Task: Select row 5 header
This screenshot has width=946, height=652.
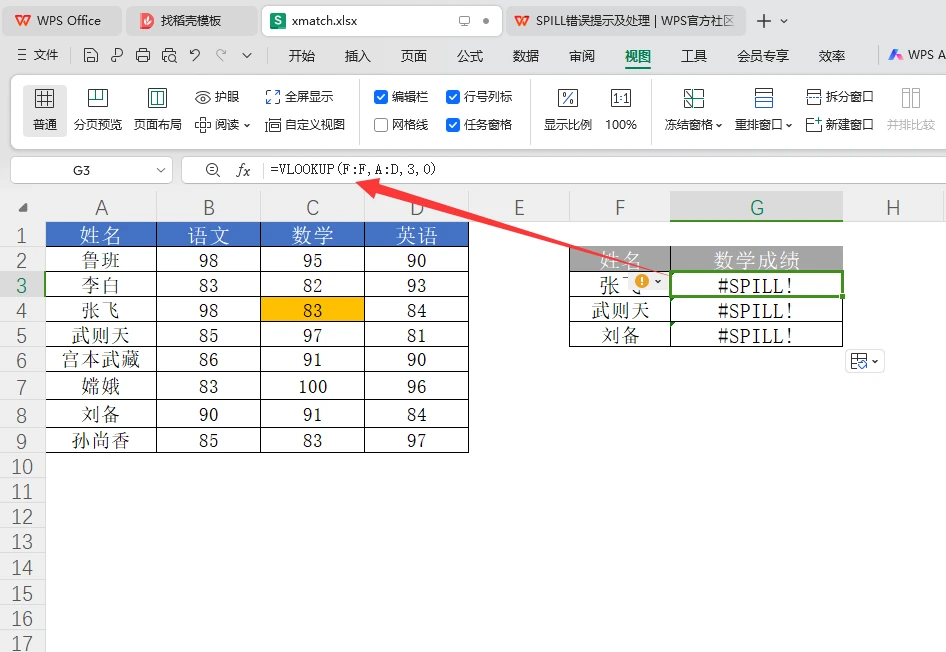Action: 22,335
